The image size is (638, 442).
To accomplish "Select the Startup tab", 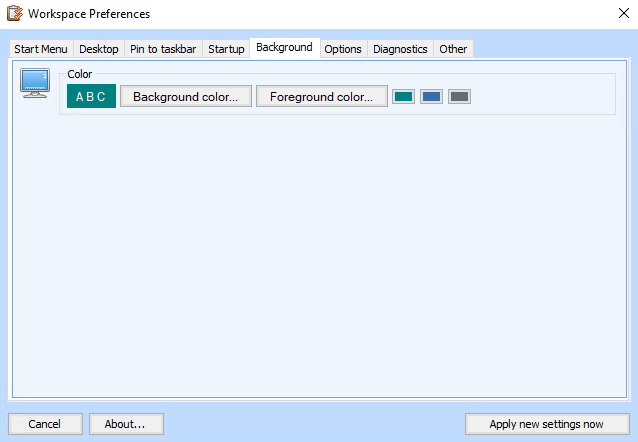I will [x=226, y=49].
